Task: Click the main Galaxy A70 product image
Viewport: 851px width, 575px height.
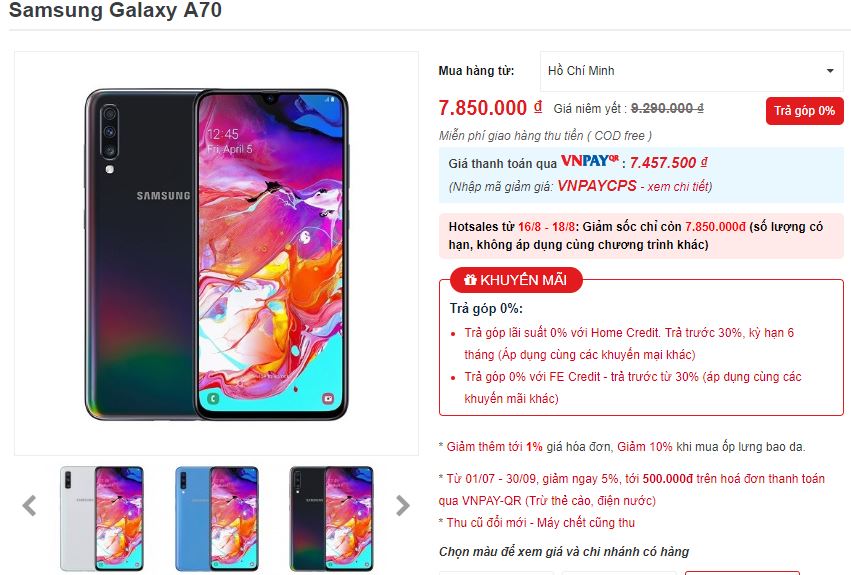Action: coord(217,254)
